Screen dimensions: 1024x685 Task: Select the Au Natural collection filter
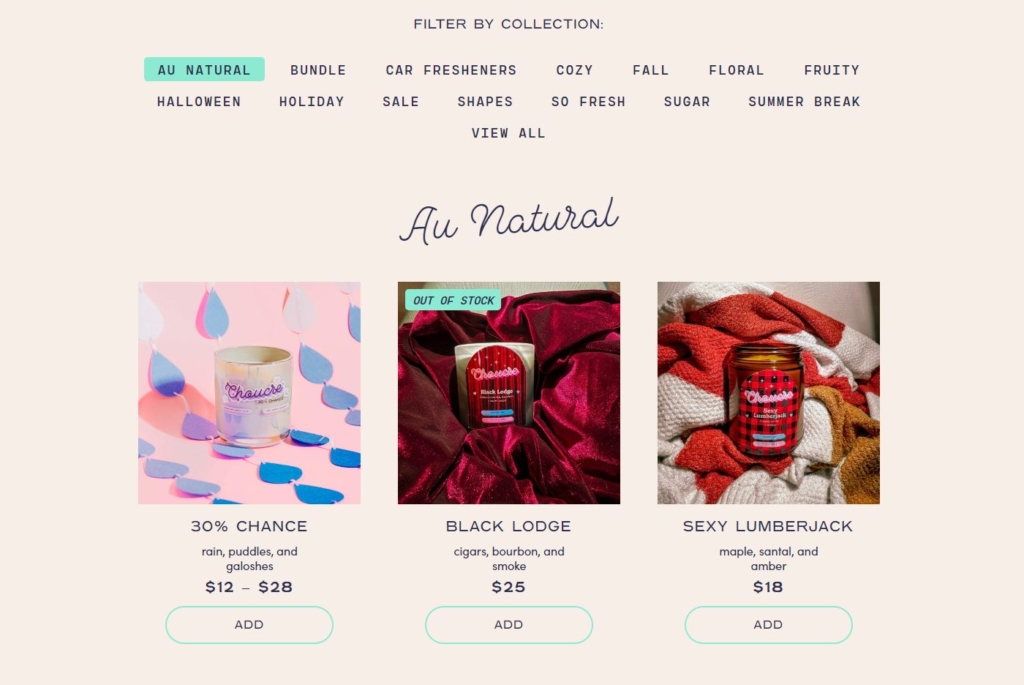(x=204, y=70)
